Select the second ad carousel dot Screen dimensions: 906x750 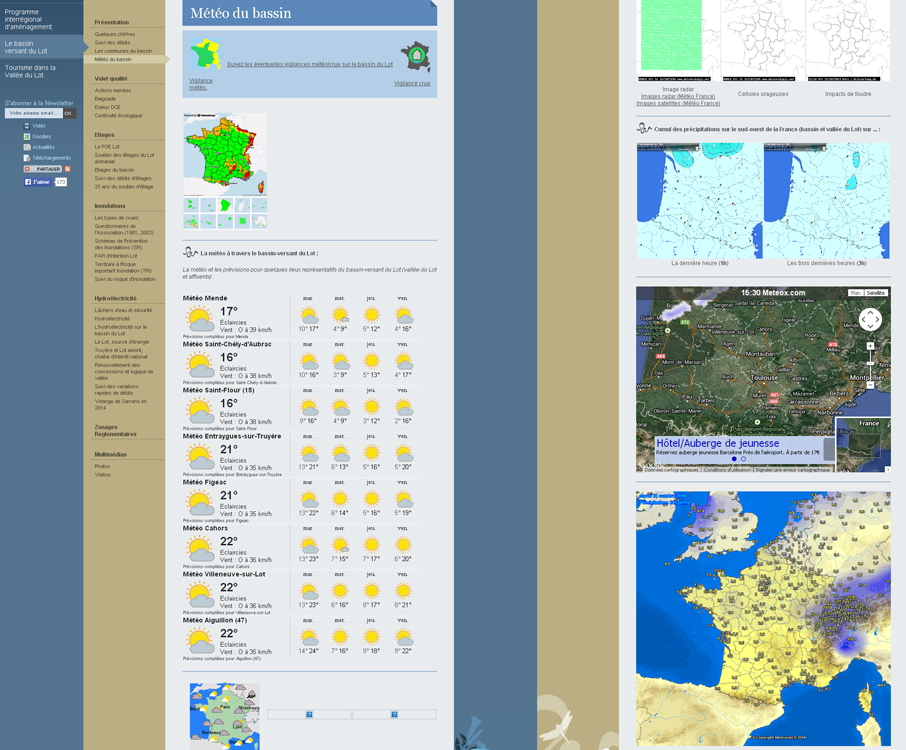[743, 459]
